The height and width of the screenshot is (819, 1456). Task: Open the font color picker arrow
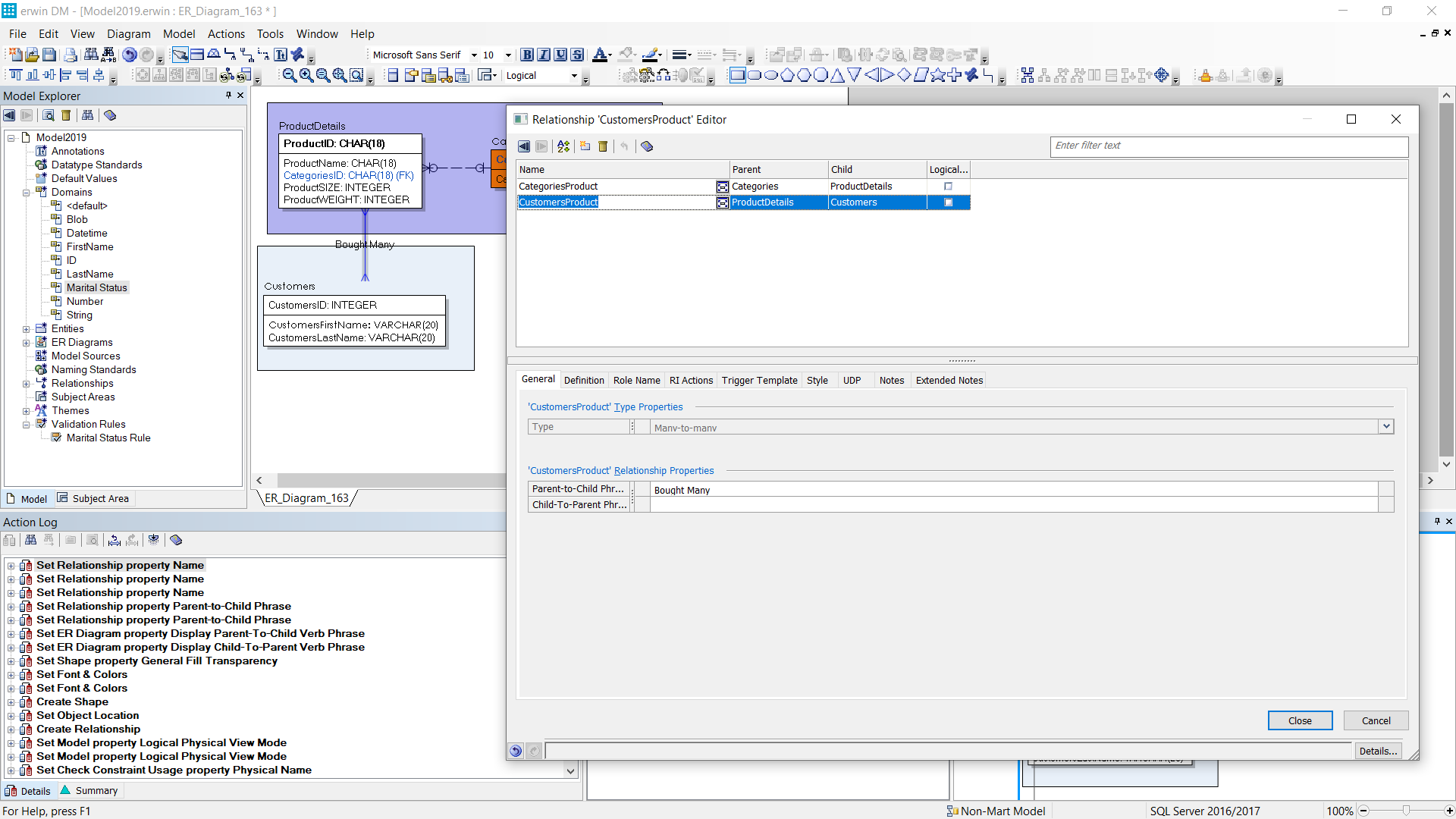(609, 54)
